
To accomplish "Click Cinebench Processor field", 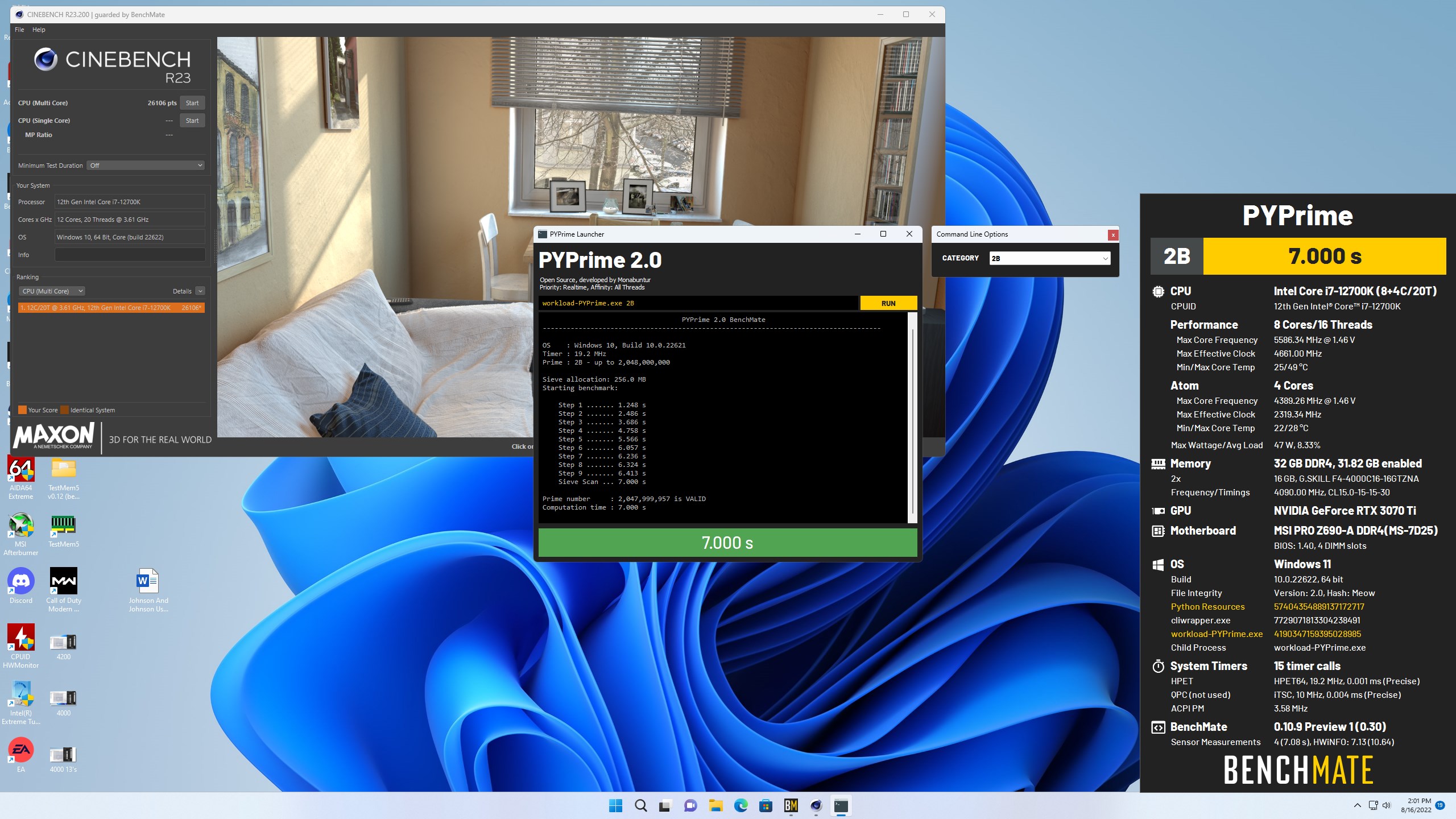I will (130, 202).
